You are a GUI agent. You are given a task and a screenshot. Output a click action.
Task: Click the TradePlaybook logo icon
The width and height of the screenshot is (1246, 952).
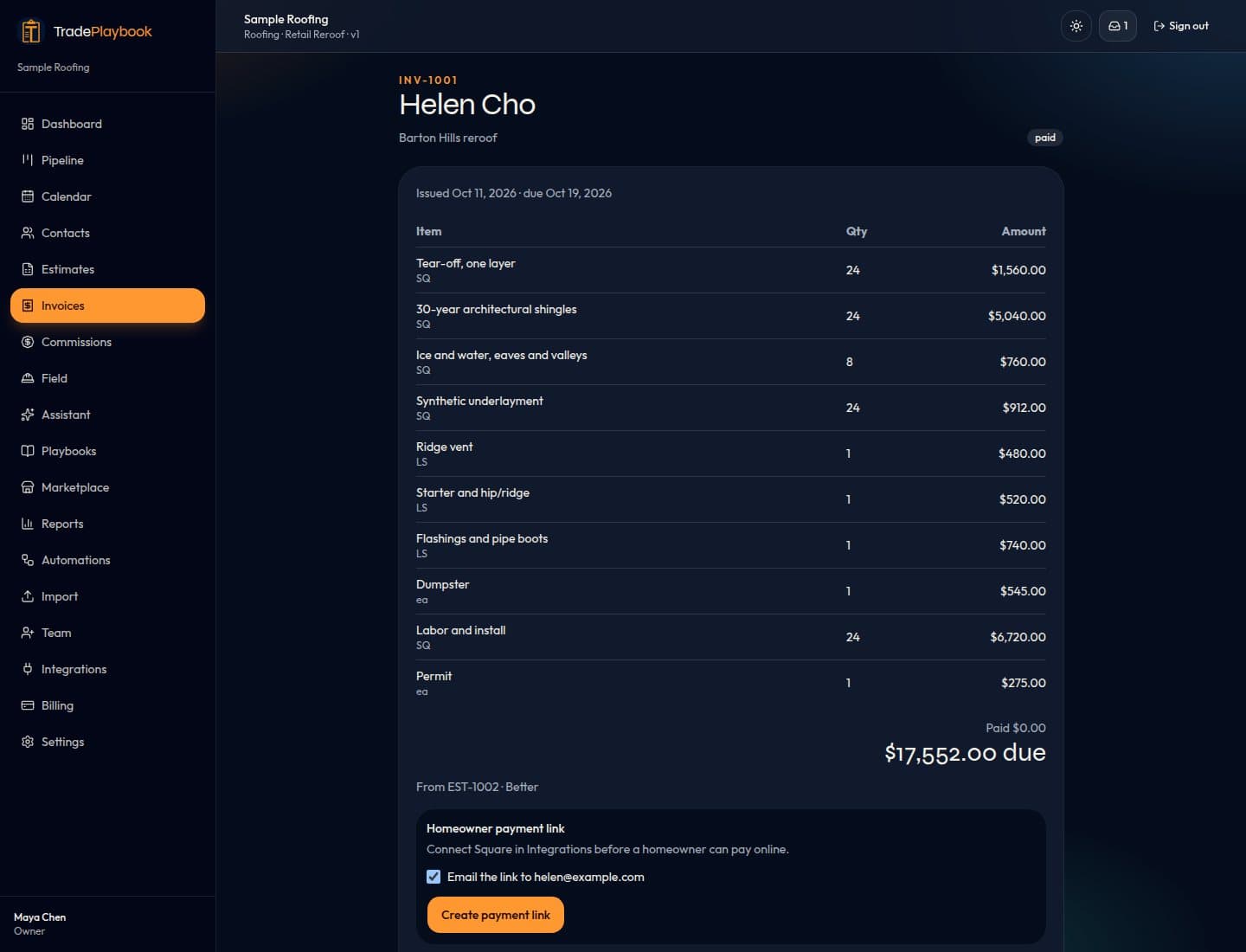(x=31, y=31)
